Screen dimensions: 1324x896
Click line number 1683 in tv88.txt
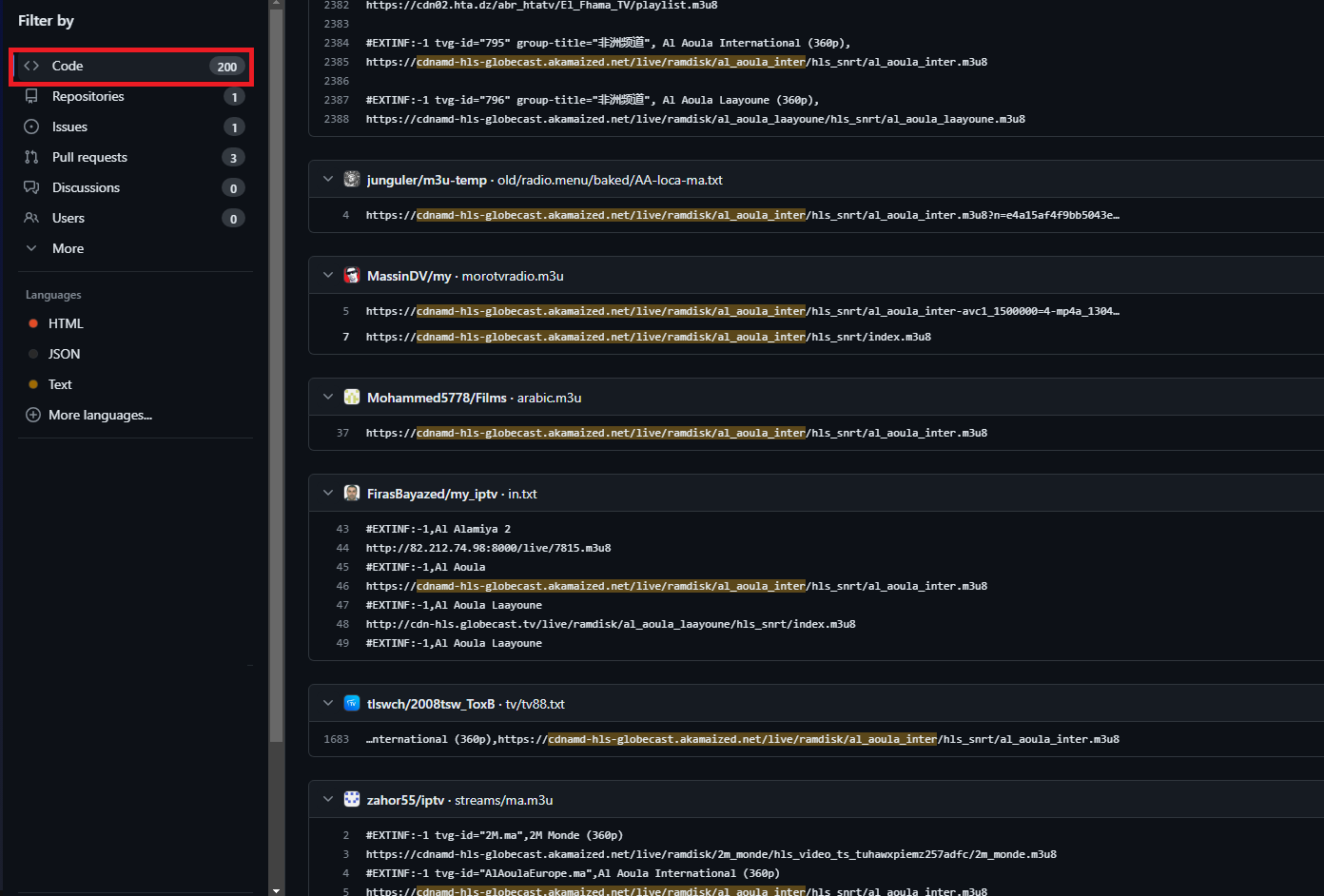[x=336, y=739]
